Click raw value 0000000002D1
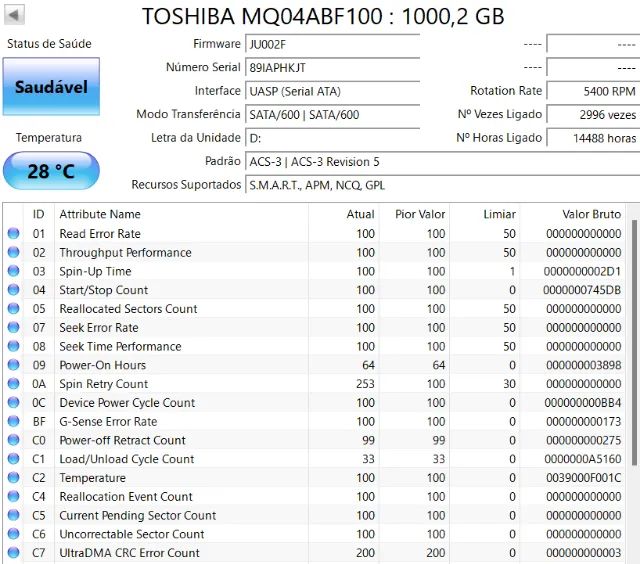640x564 pixels. (x=582, y=271)
